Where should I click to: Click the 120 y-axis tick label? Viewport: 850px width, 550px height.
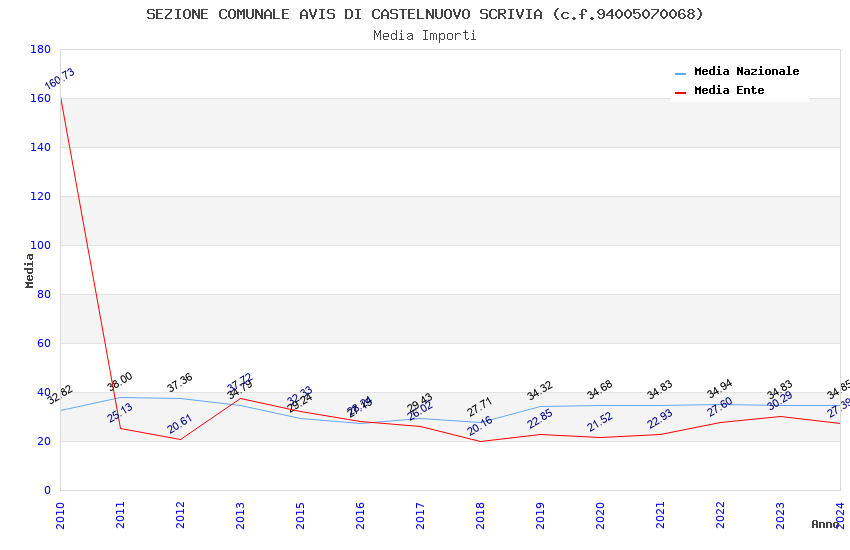click(40, 196)
